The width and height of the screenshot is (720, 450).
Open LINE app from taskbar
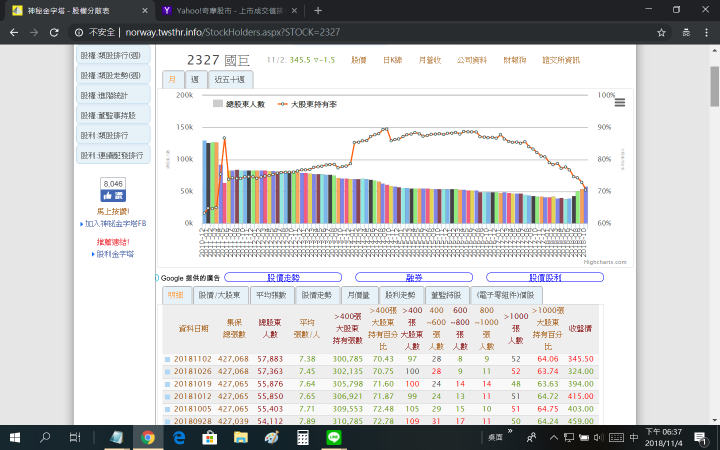coord(334,437)
